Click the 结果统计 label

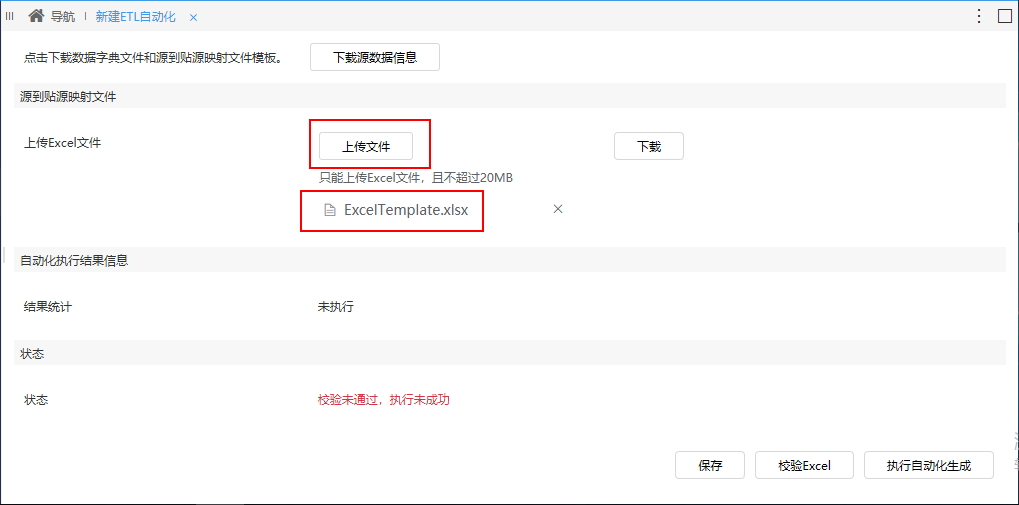[x=47, y=307]
